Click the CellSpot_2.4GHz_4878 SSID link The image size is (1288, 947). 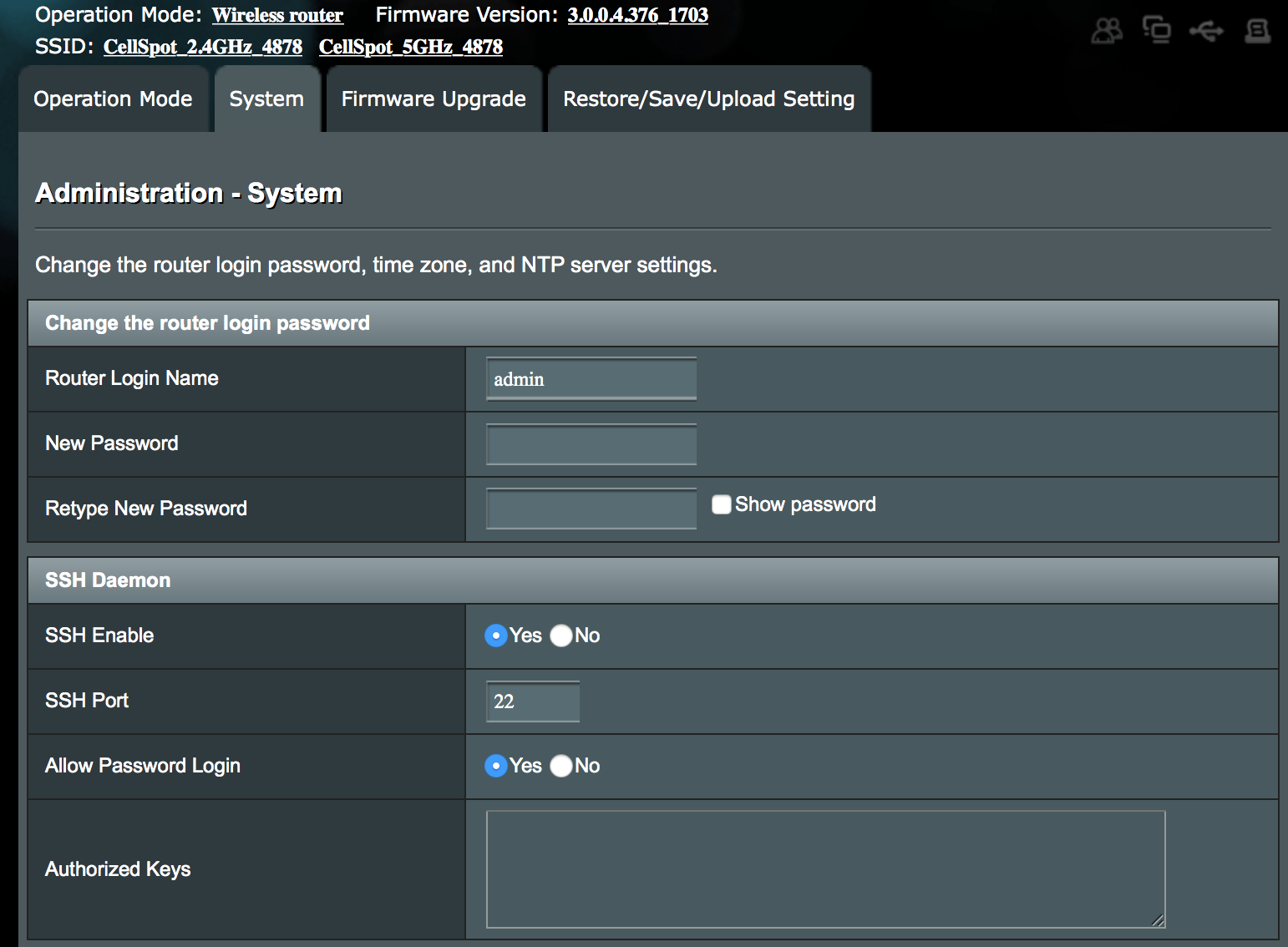[x=203, y=47]
